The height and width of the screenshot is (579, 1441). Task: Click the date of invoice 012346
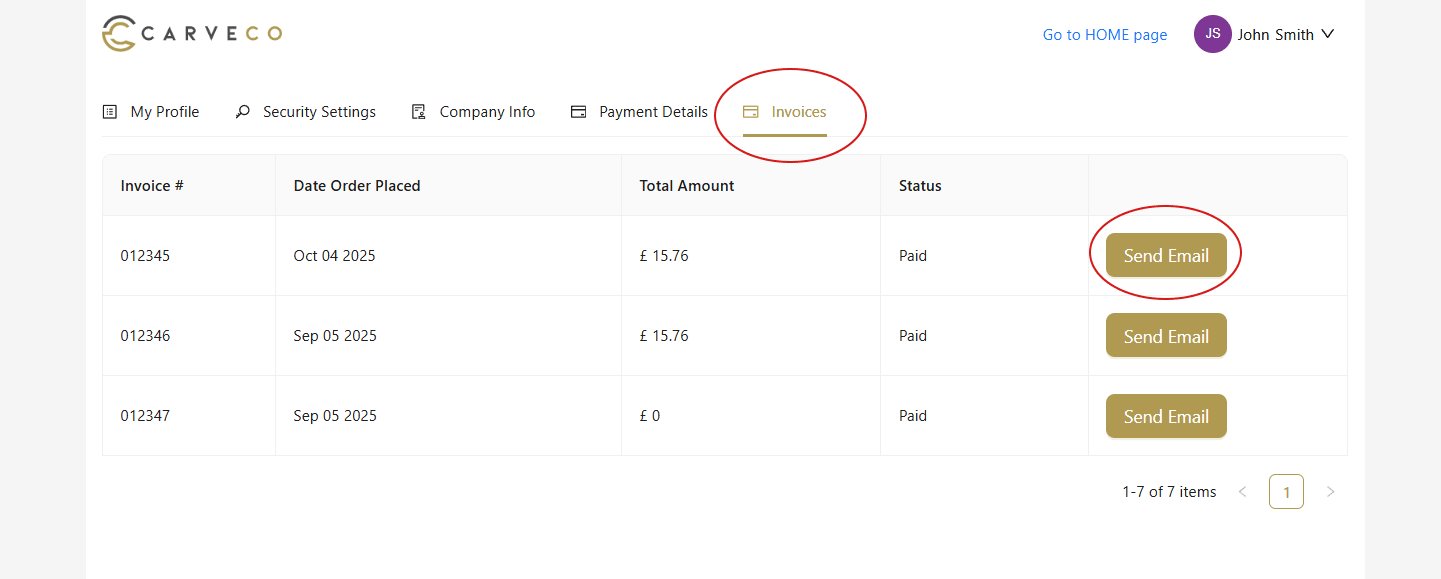pos(335,336)
